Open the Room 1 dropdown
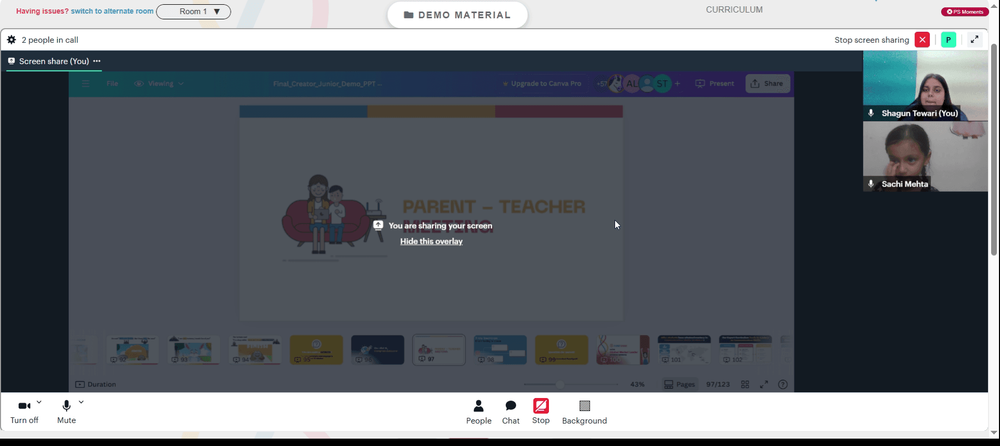 [x=193, y=11]
